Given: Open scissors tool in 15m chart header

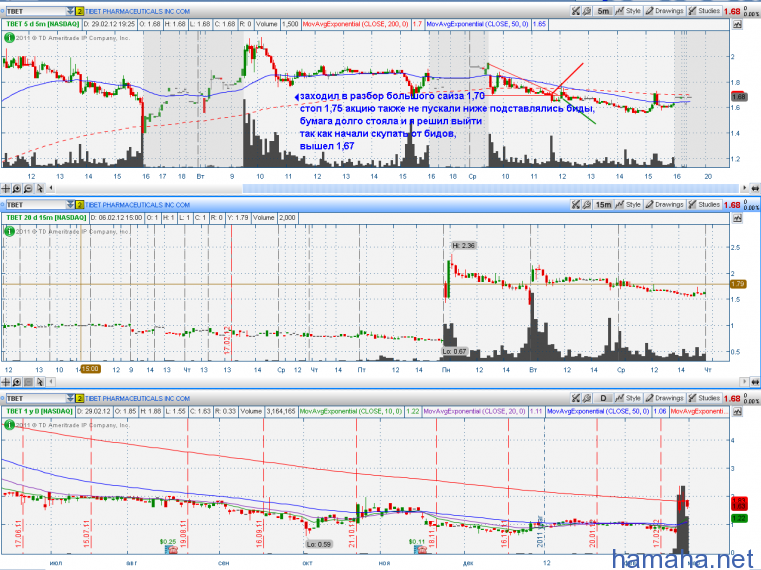Looking at the screenshot, I should click(575, 204).
